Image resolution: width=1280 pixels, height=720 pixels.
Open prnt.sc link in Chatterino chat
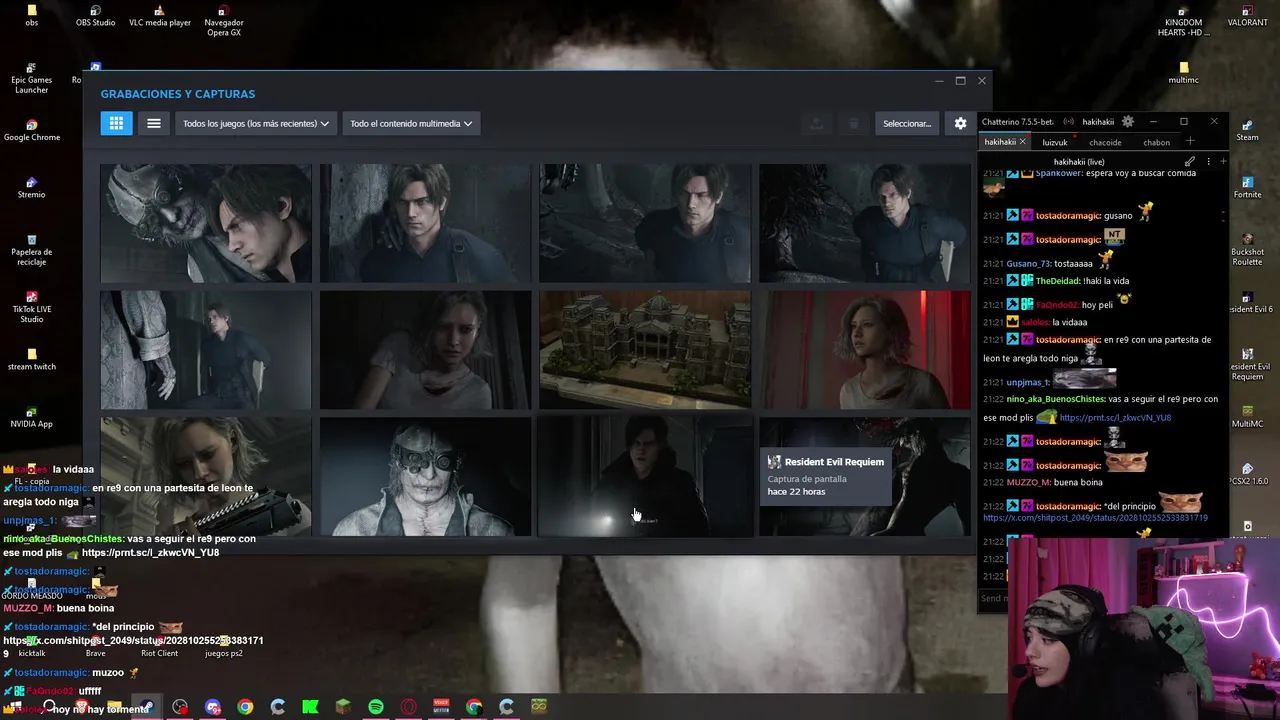(x=1115, y=418)
